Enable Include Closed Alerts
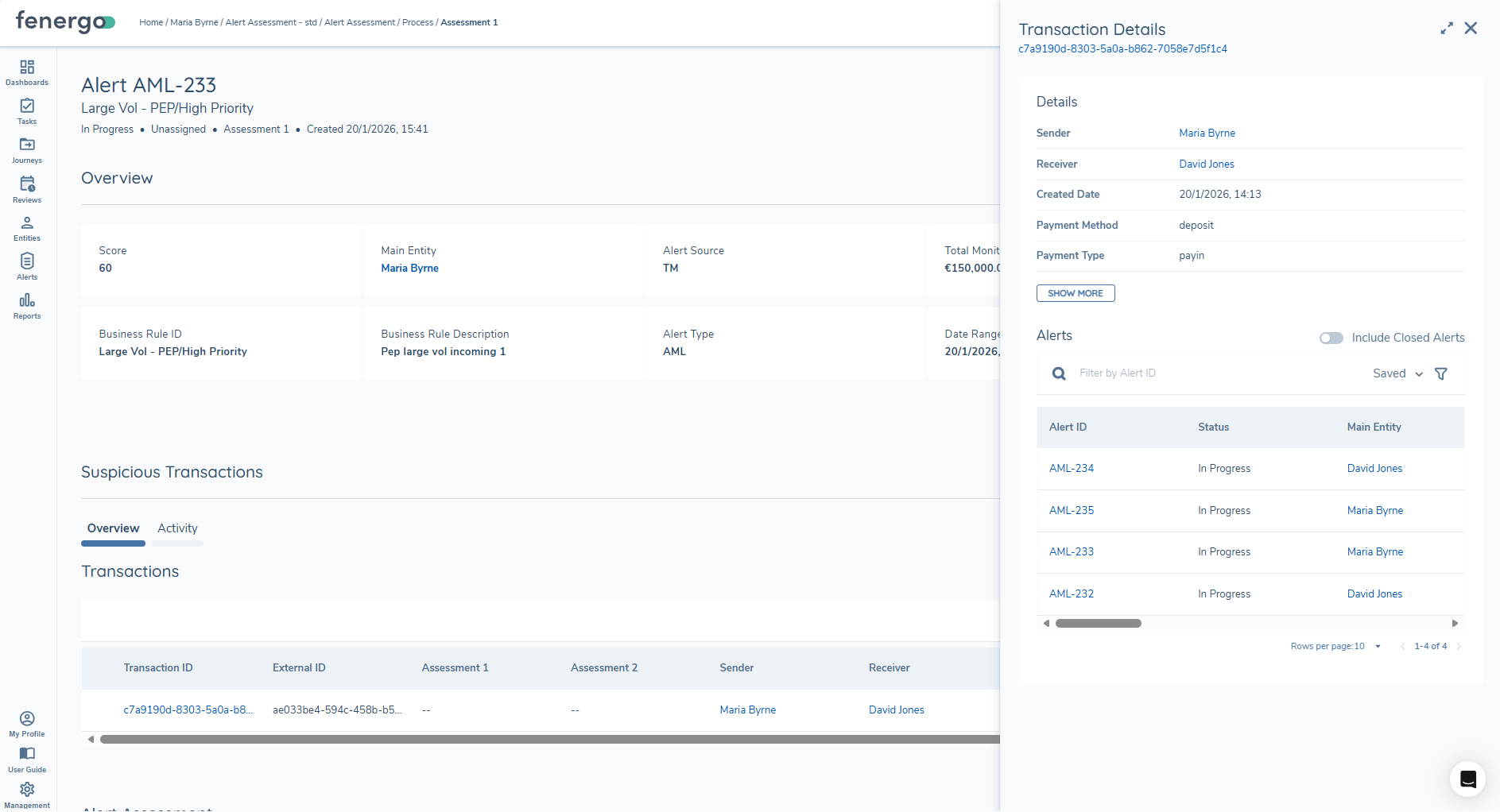 1331,338
